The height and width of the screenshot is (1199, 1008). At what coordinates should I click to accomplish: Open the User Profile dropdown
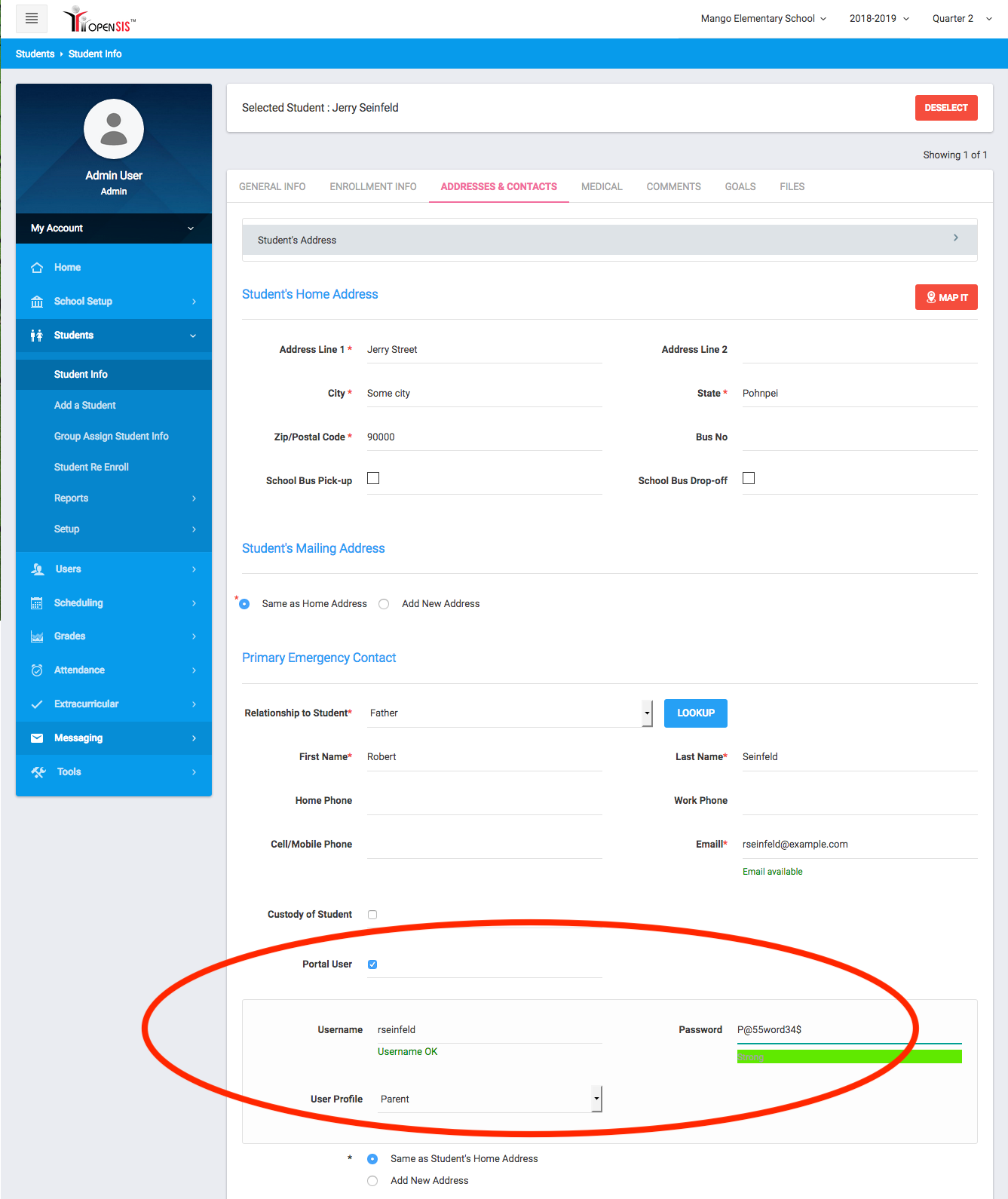[x=489, y=1099]
